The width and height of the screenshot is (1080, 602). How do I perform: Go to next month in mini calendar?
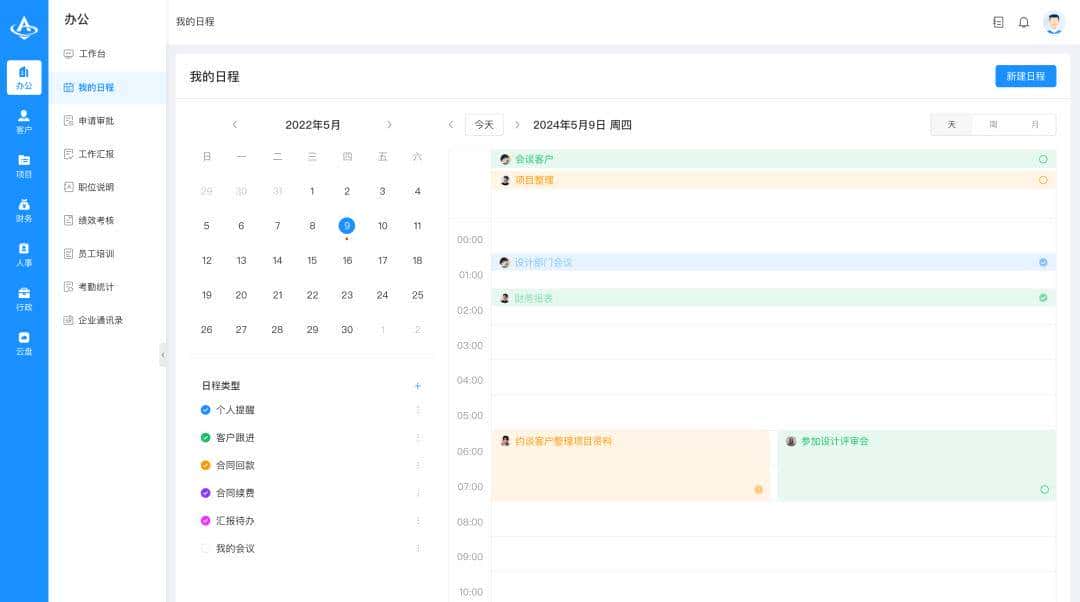pos(389,125)
